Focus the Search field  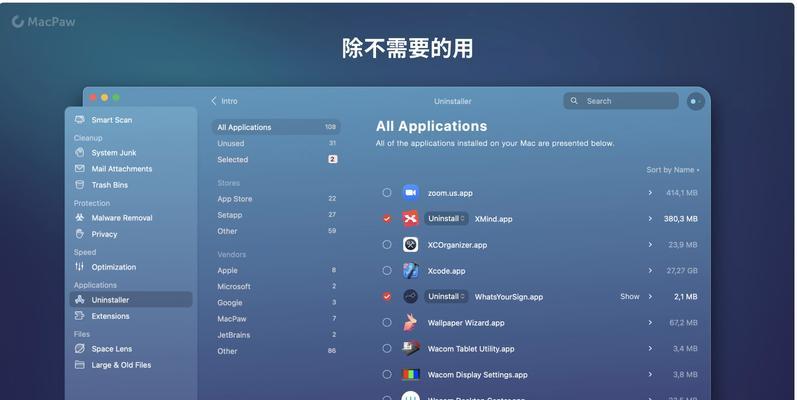click(x=621, y=101)
